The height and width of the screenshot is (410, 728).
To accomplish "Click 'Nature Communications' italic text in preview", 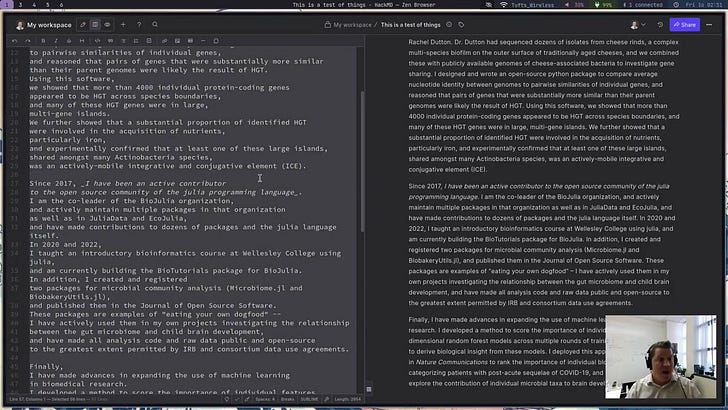I will 452,362.
